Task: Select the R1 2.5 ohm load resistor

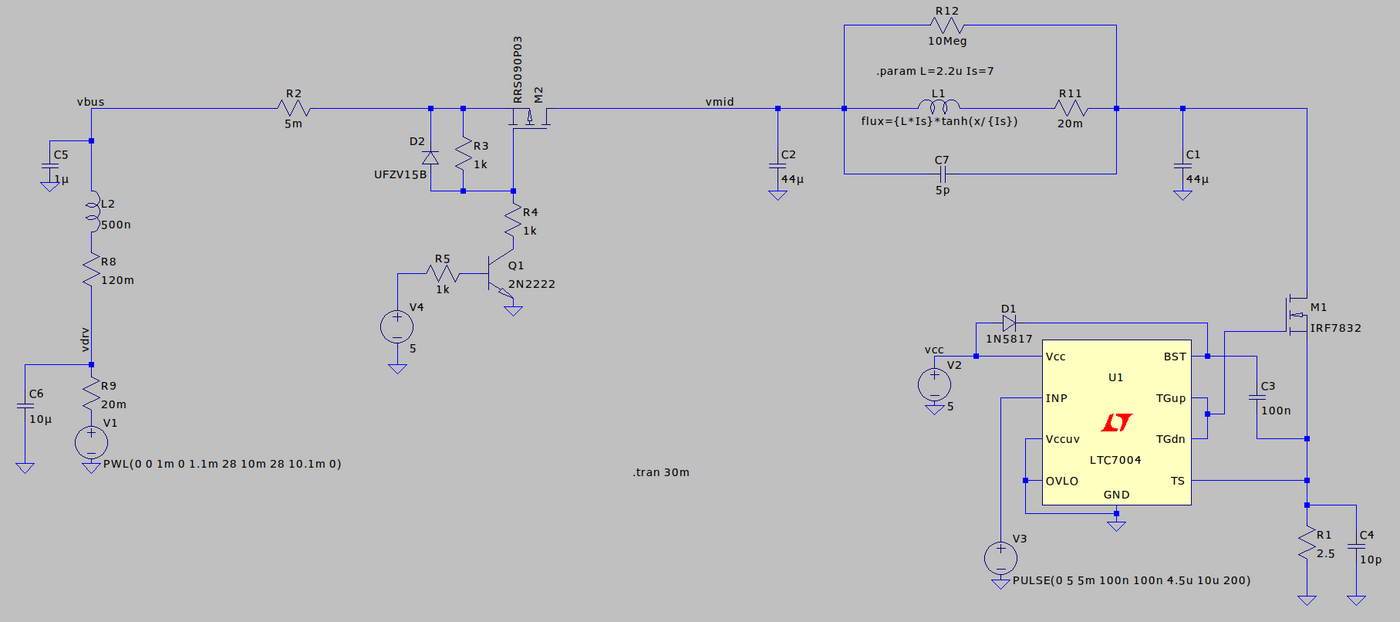Action: [1306, 544]
